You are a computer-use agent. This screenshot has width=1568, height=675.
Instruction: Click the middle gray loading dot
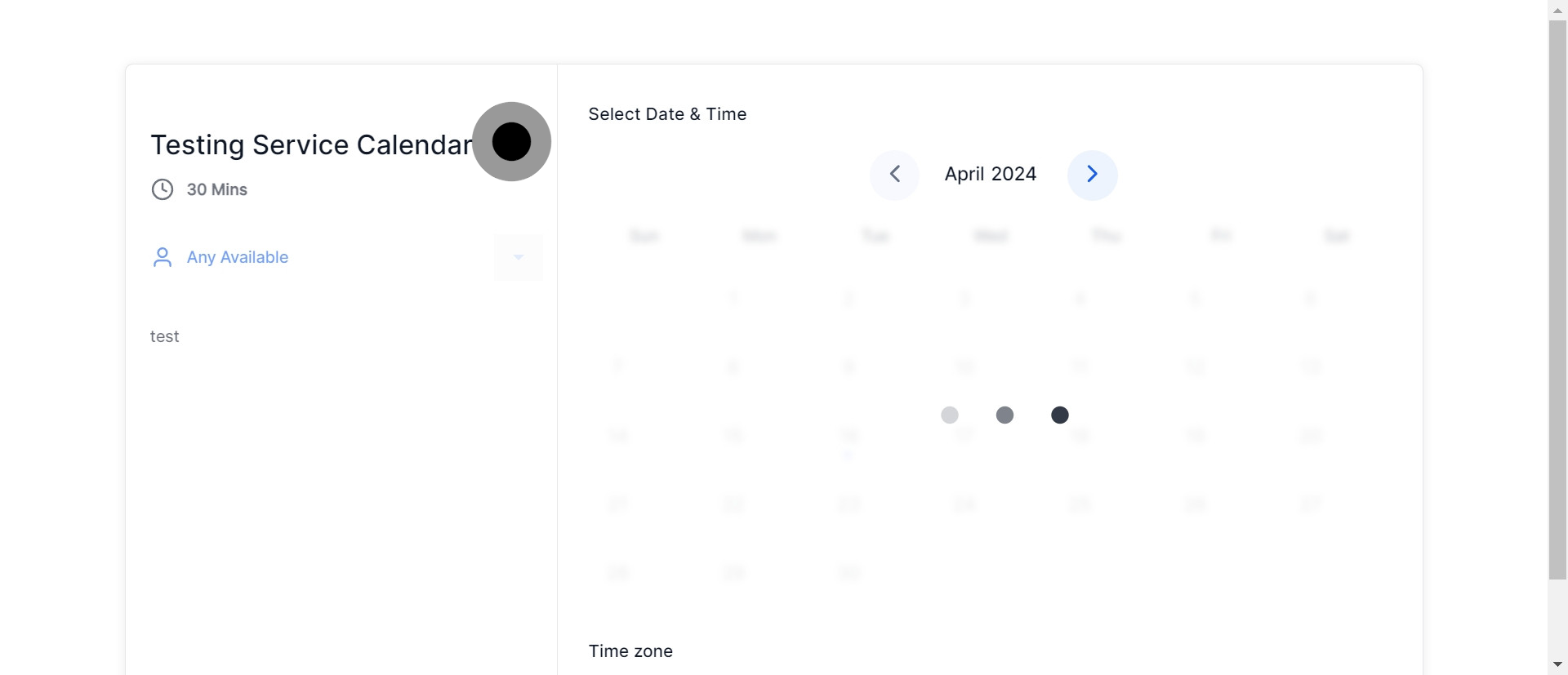[x=1004, y=415]
